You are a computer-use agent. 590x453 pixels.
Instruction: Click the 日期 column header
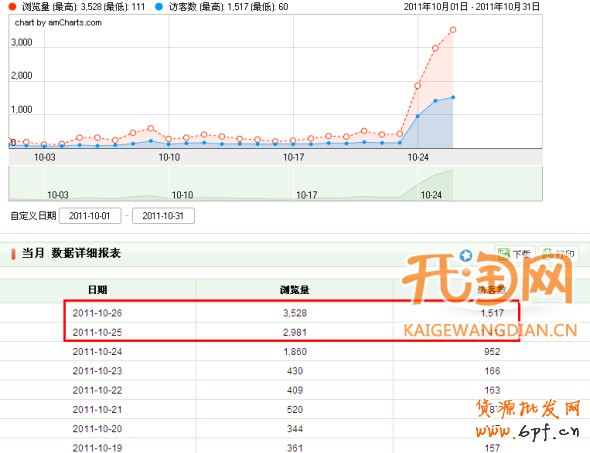(x=97, y=289)
